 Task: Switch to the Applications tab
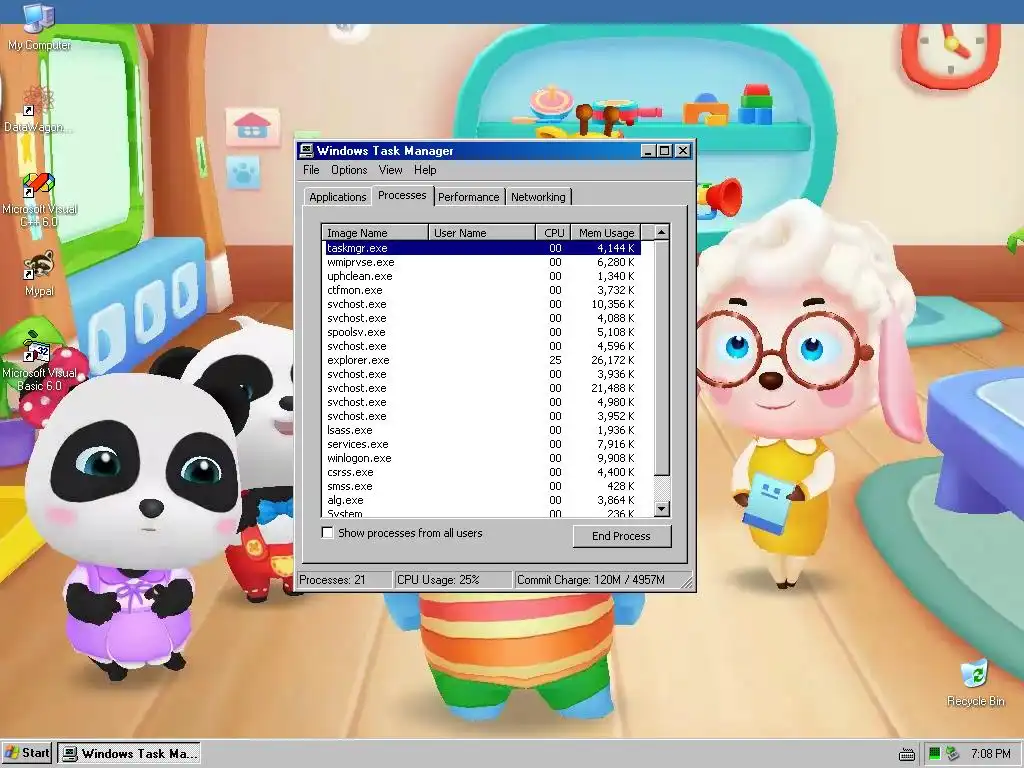click(338, 197)
